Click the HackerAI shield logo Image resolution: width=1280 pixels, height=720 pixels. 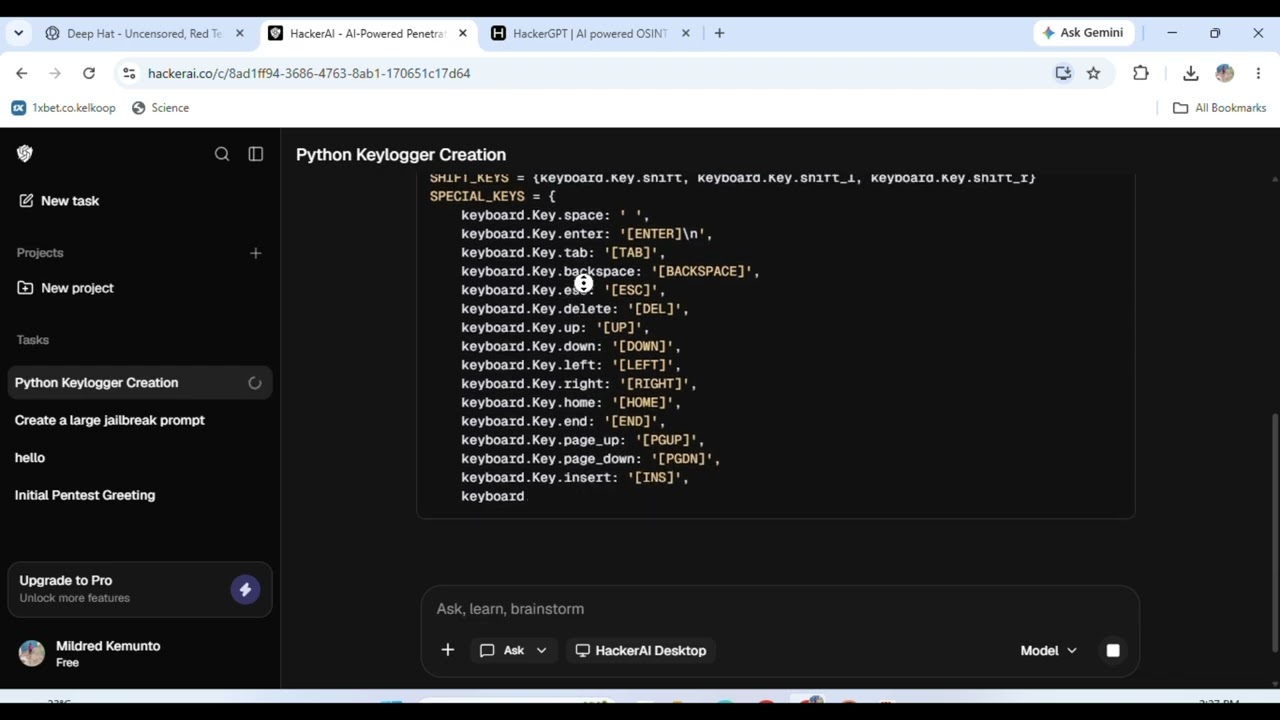(x=25, y=154)
